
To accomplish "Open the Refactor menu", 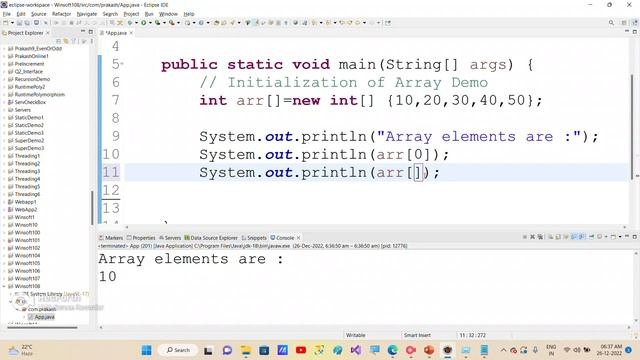I will (61, 14).
